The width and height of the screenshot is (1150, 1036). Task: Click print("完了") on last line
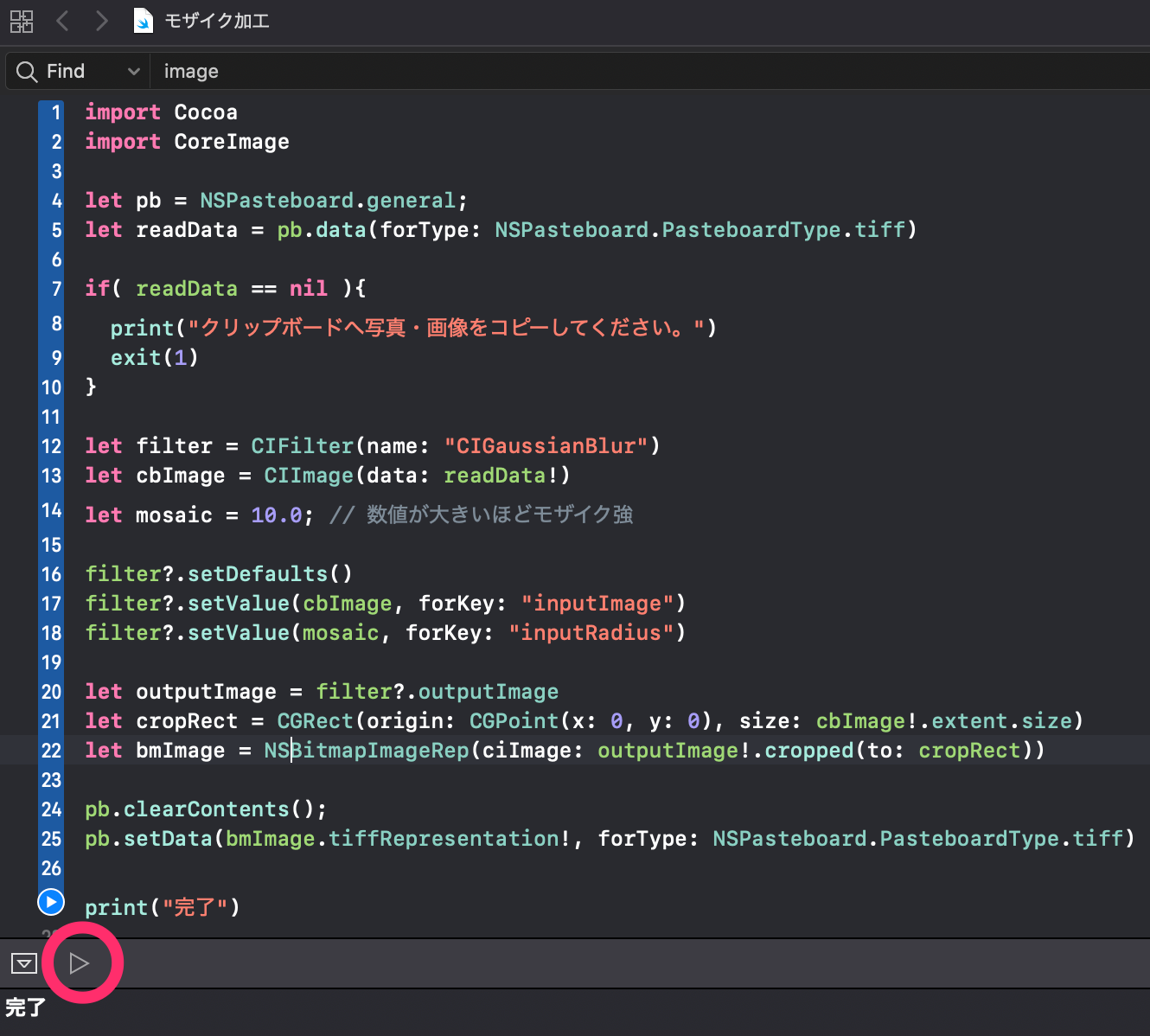point(162,907)
